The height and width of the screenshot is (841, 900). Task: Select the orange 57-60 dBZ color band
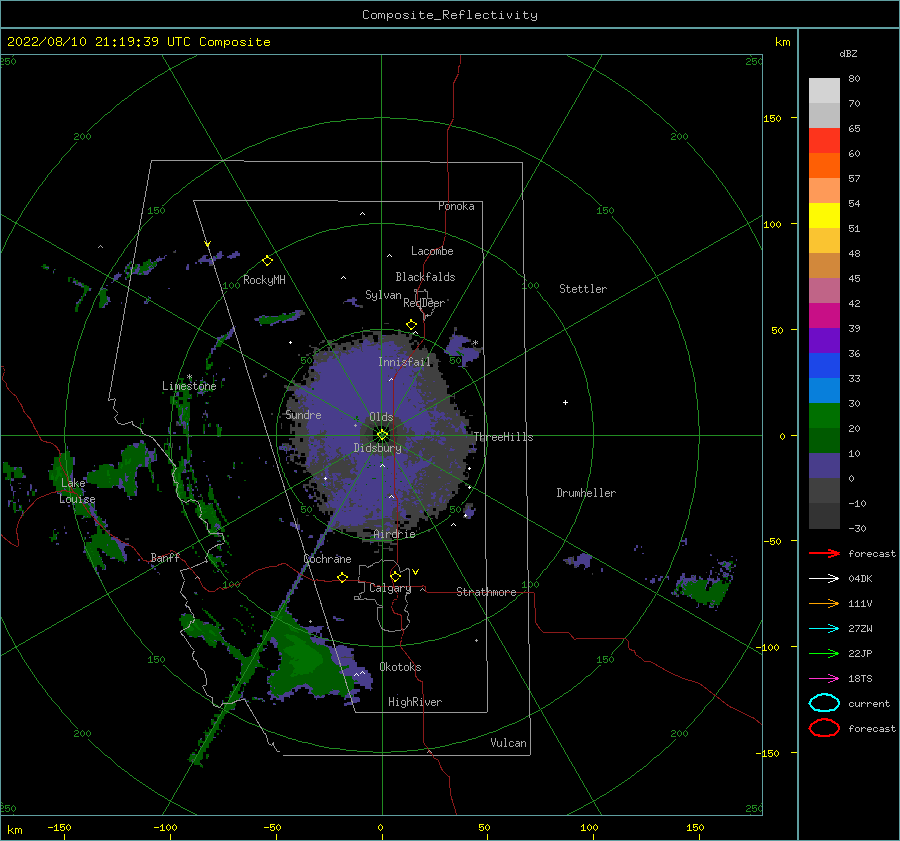(824, 165)
